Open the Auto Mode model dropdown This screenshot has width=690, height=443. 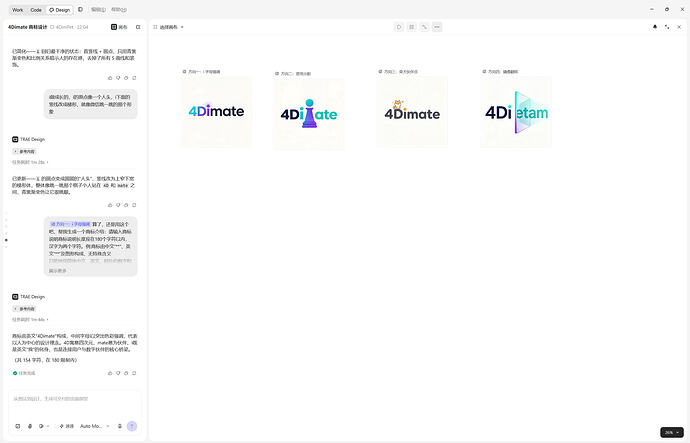click(95, 426)
